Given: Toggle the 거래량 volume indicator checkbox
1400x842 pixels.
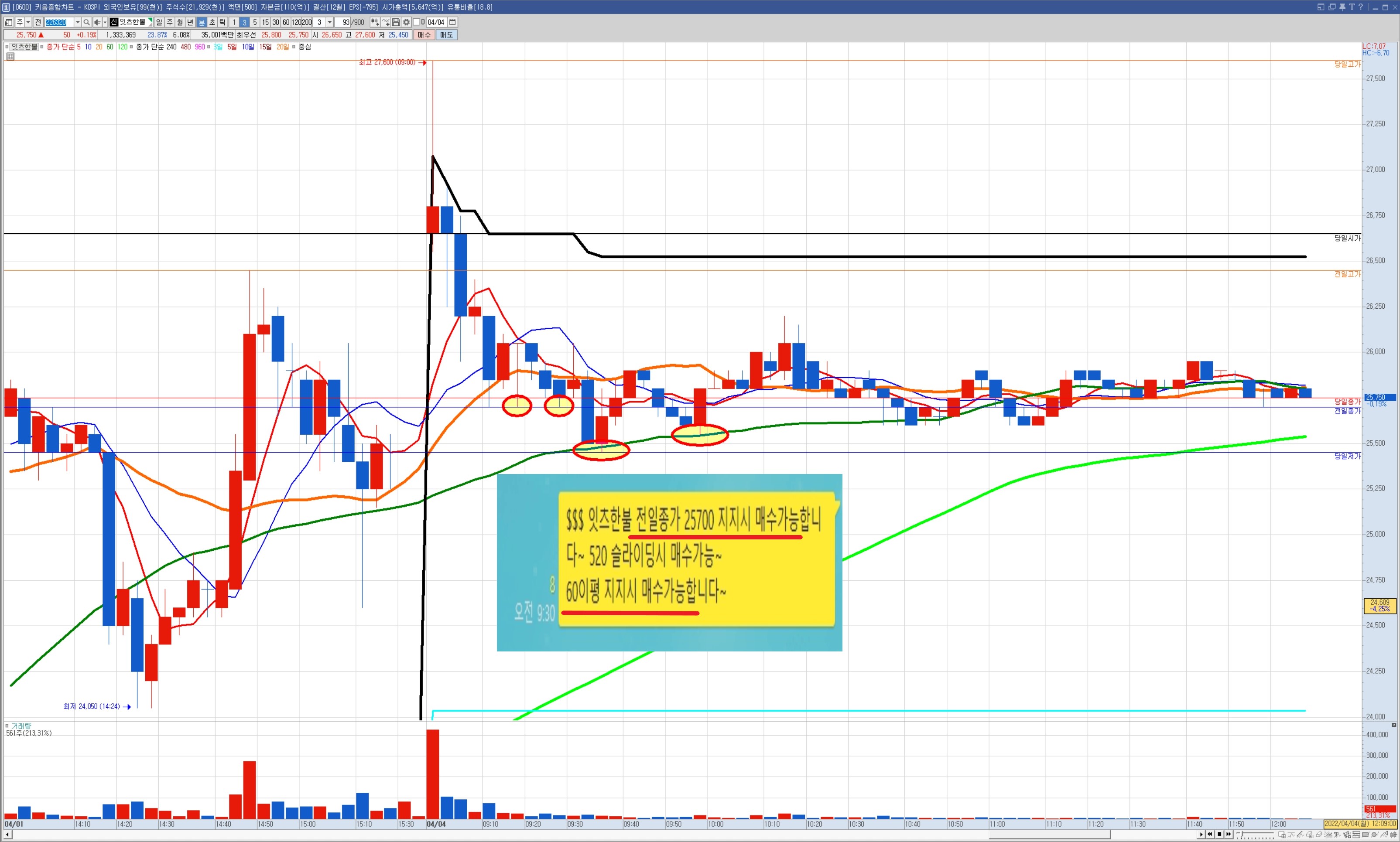Looking at the screenshot, I should 7,726.
